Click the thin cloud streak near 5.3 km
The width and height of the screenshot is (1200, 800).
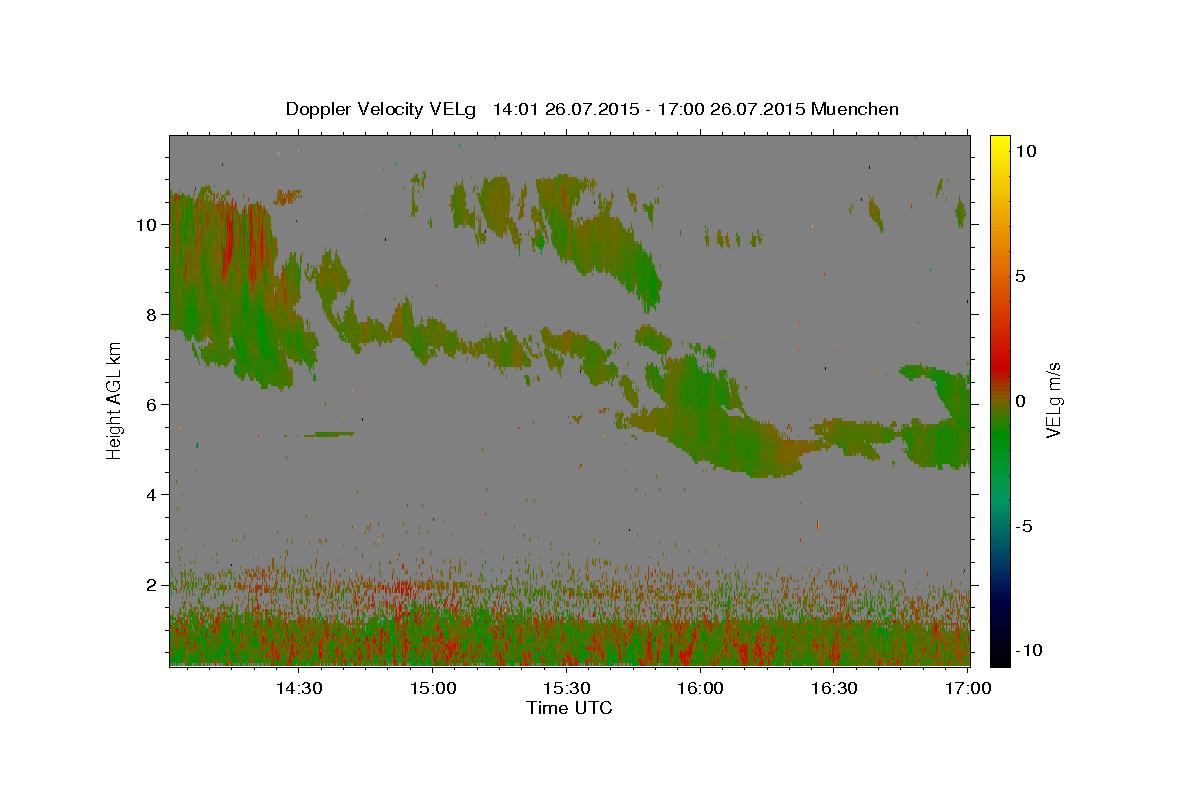tap(320, 434)
